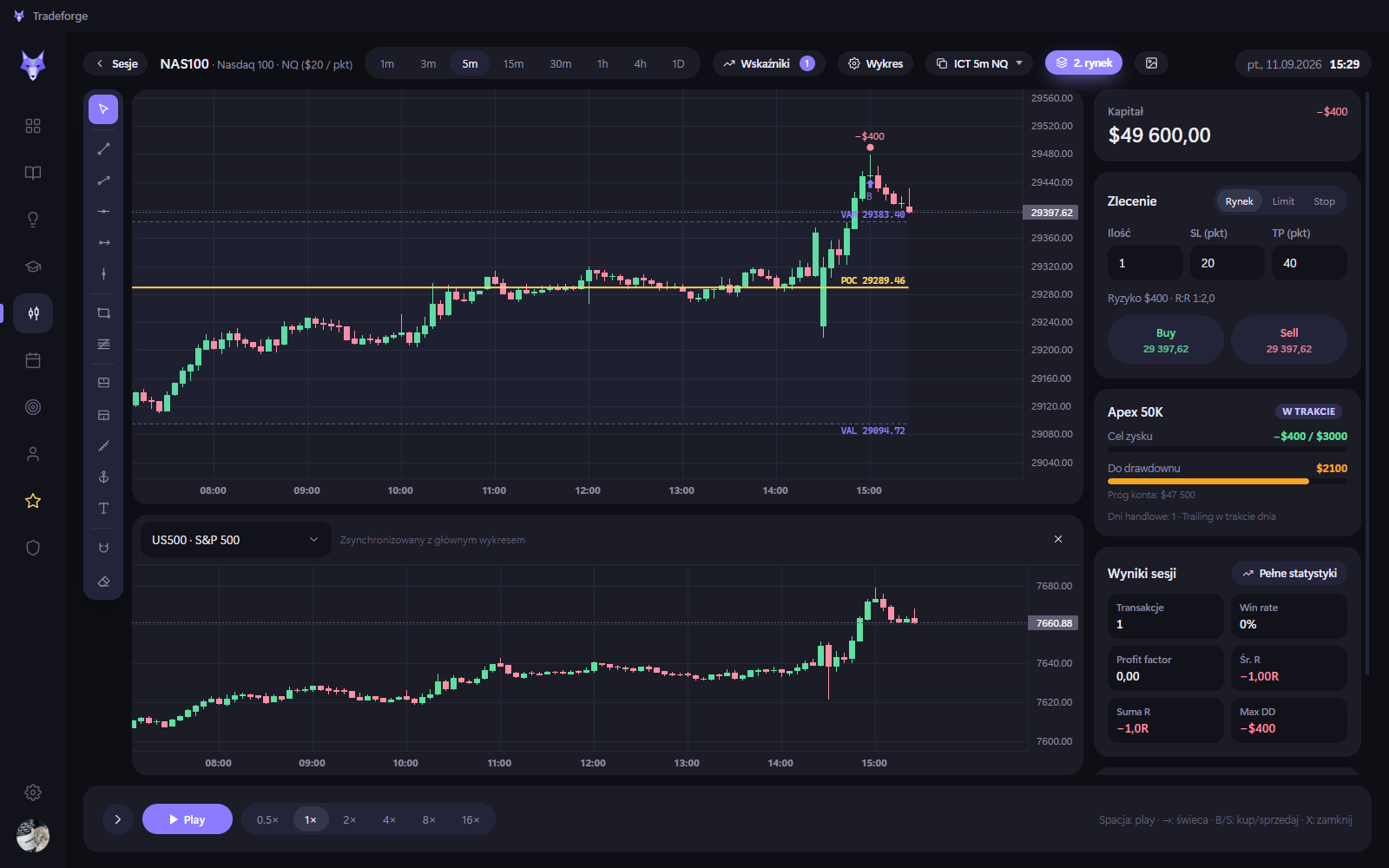The height and width of the screenshot is (868, 1389).
Task: Open the target goals section
Action: pyautogui.click(x=33, y=407)
